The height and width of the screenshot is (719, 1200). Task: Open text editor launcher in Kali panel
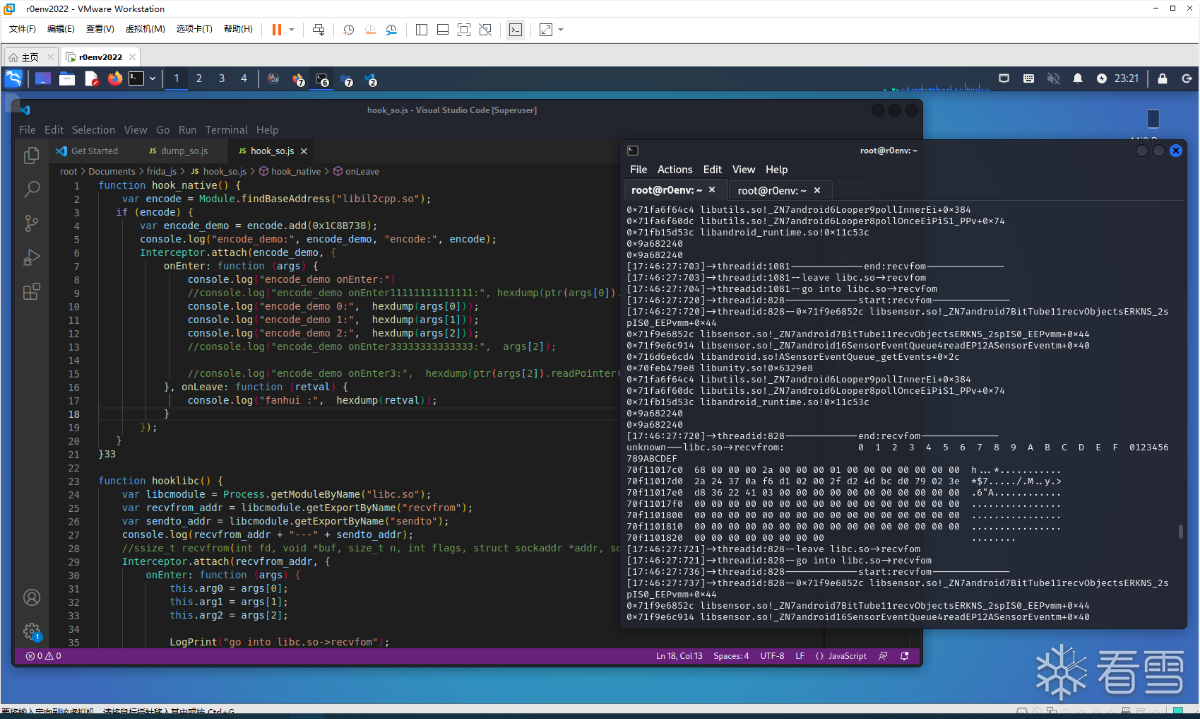pyautogui.click(x=91, y=78)
